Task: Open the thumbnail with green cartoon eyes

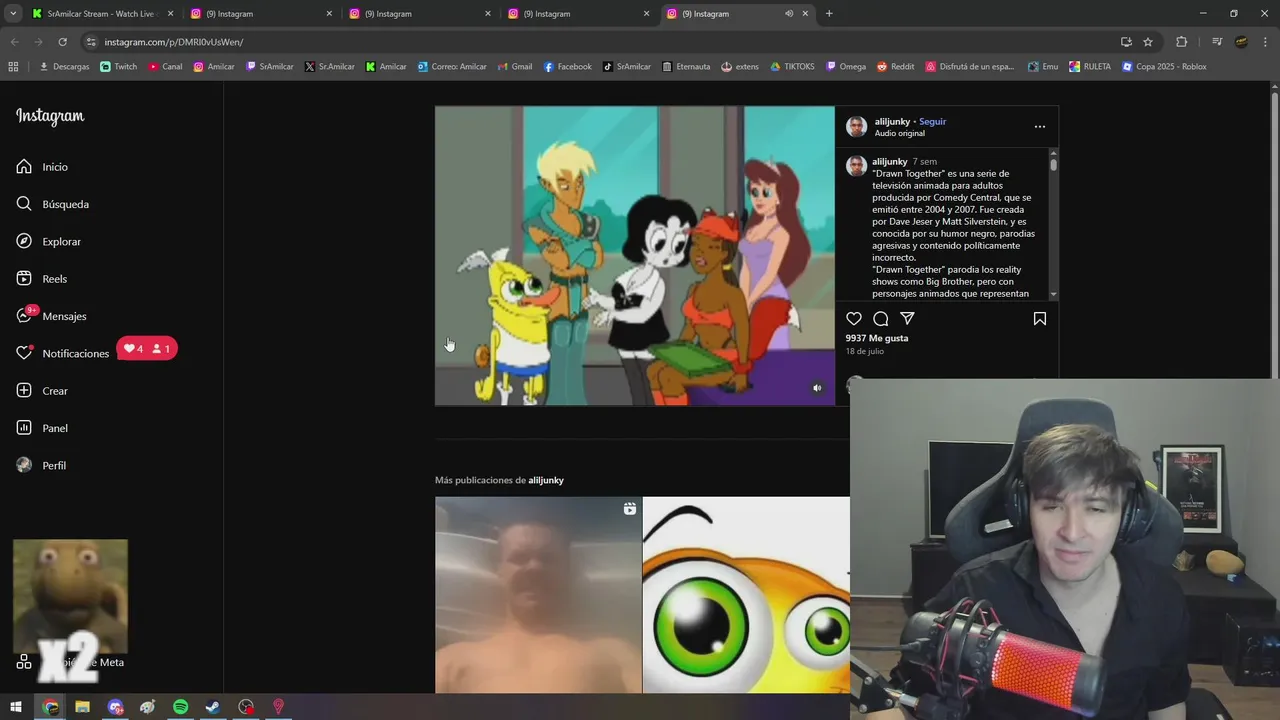Action: [746, 595]
